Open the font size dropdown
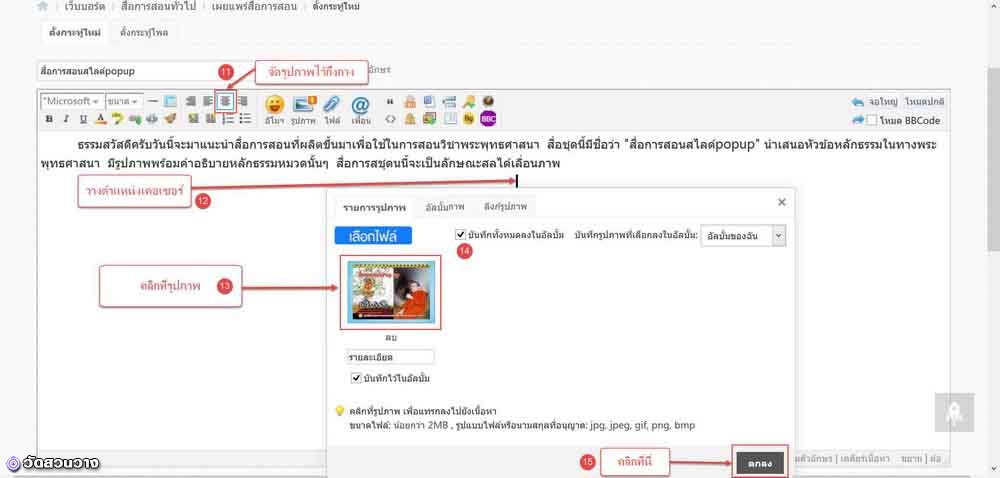 123,101
